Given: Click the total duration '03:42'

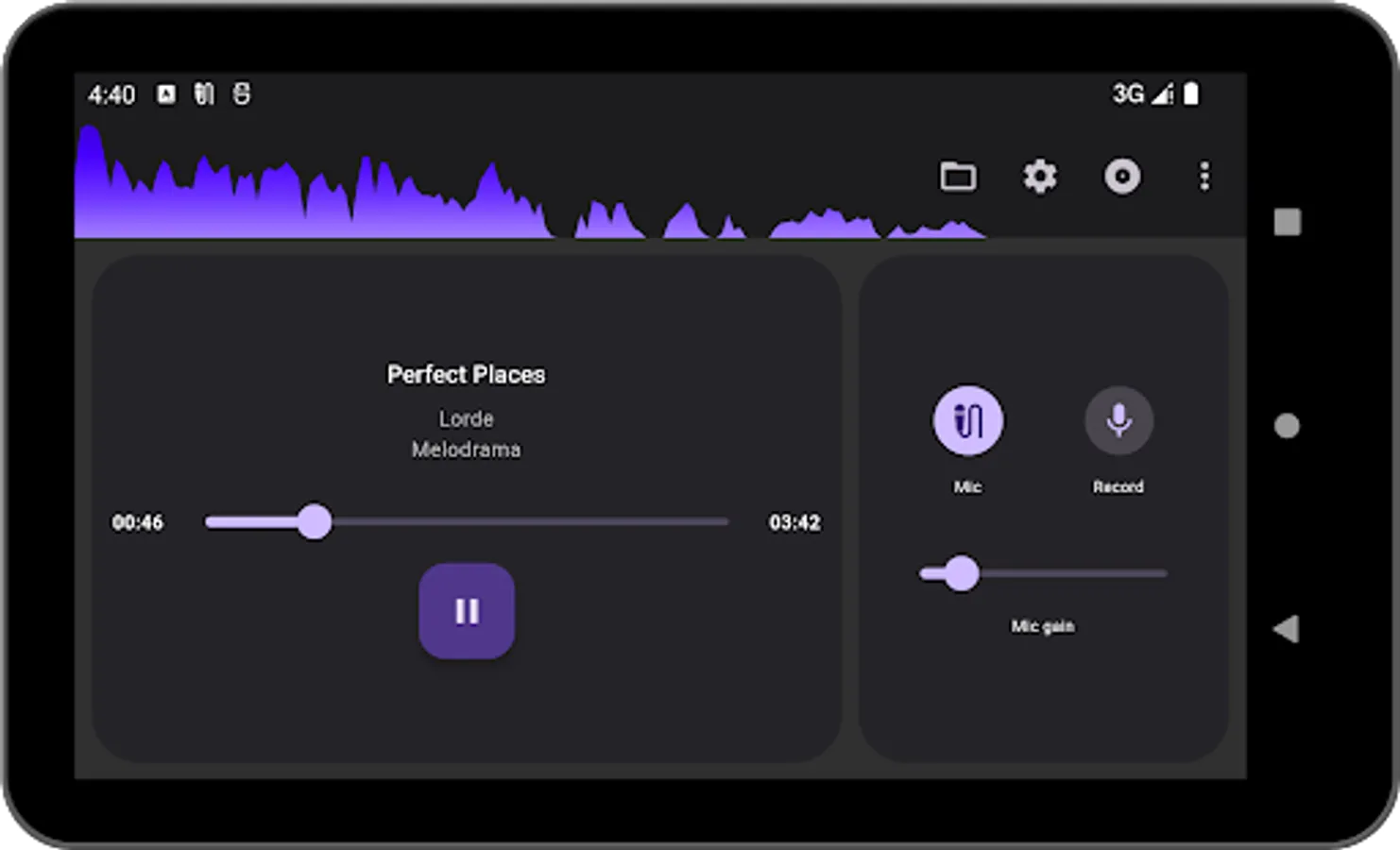Looking at the screenshot, I should [x=794, y=522].
